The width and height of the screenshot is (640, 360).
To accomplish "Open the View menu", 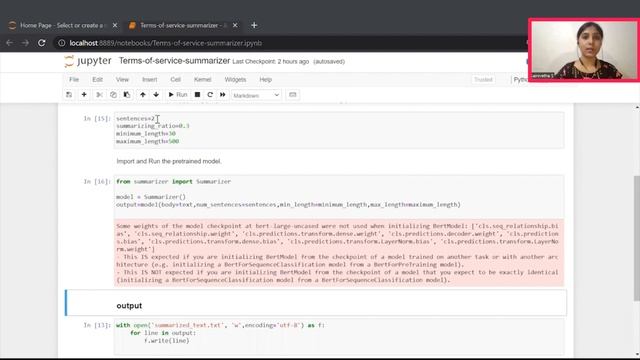I will point(122,80).
